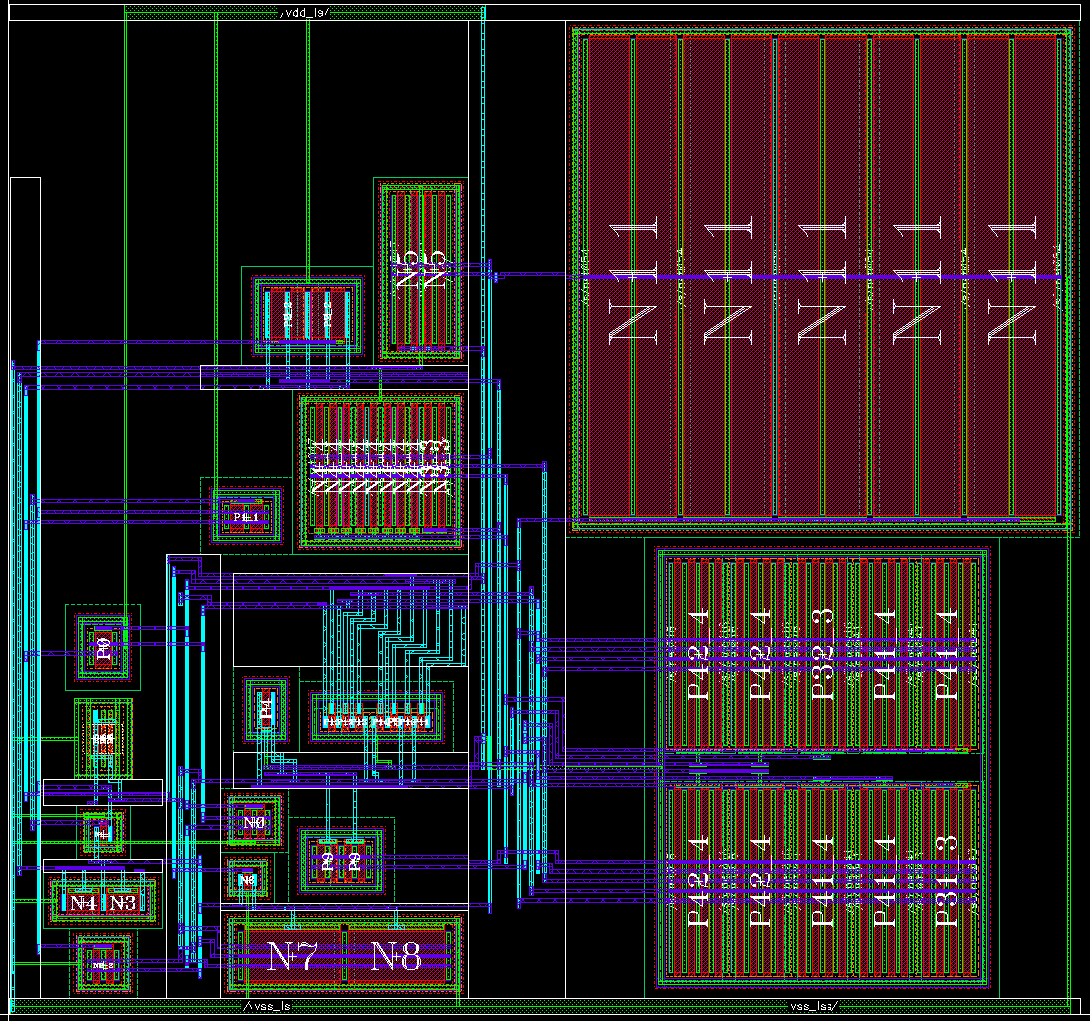Viewport: 1090px width, 1021px height.
Task: Pick the N3 device instance
Action: point(123,903)
